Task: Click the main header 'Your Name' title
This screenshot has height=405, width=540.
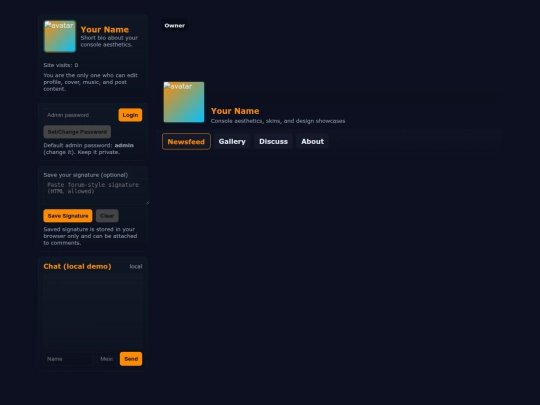Action: [235, 111]
